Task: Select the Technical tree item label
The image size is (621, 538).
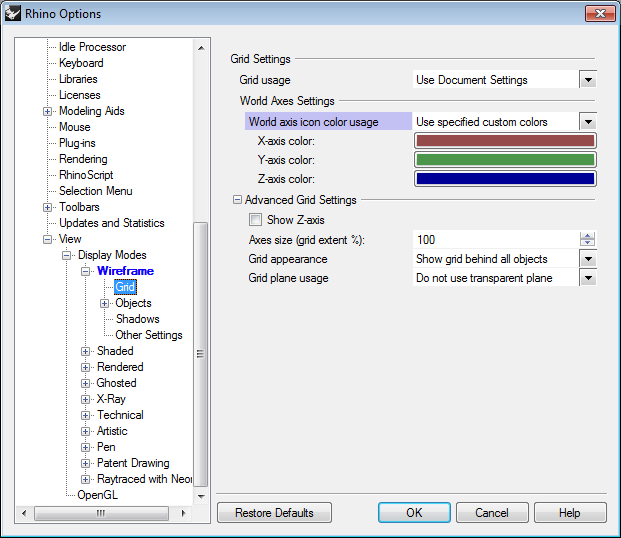Action: 120,415
